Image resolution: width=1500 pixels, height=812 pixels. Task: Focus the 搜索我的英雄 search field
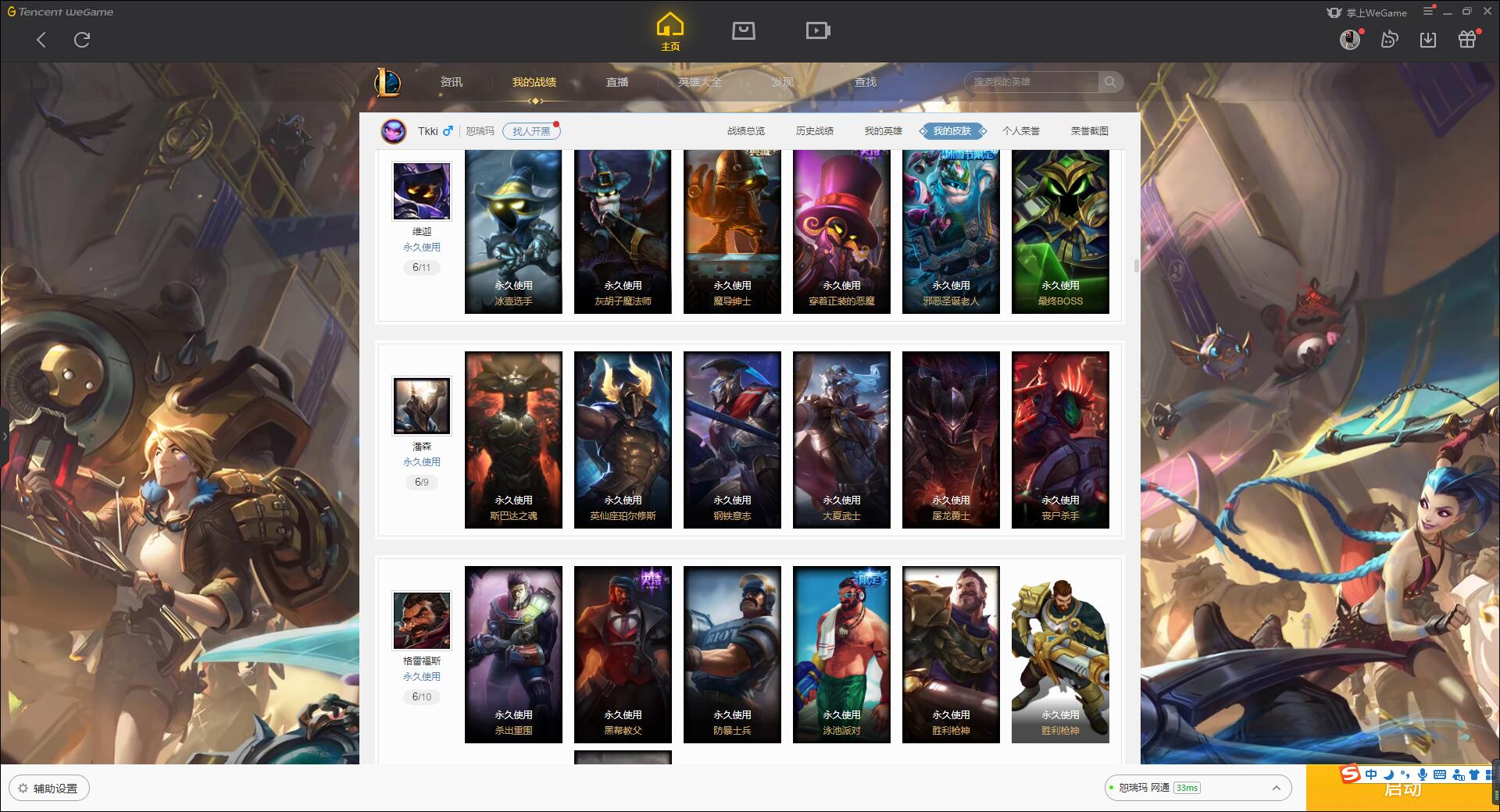[1033, 82]
